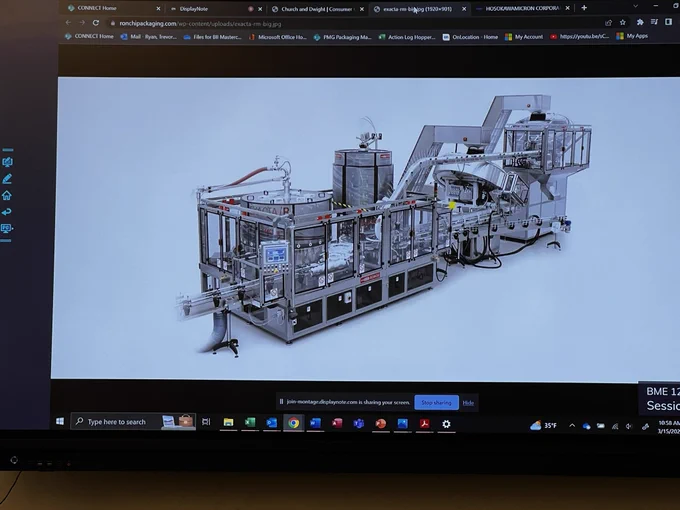
Task: Open the tab search dropdown arrow
Action: tap(635, 7)
